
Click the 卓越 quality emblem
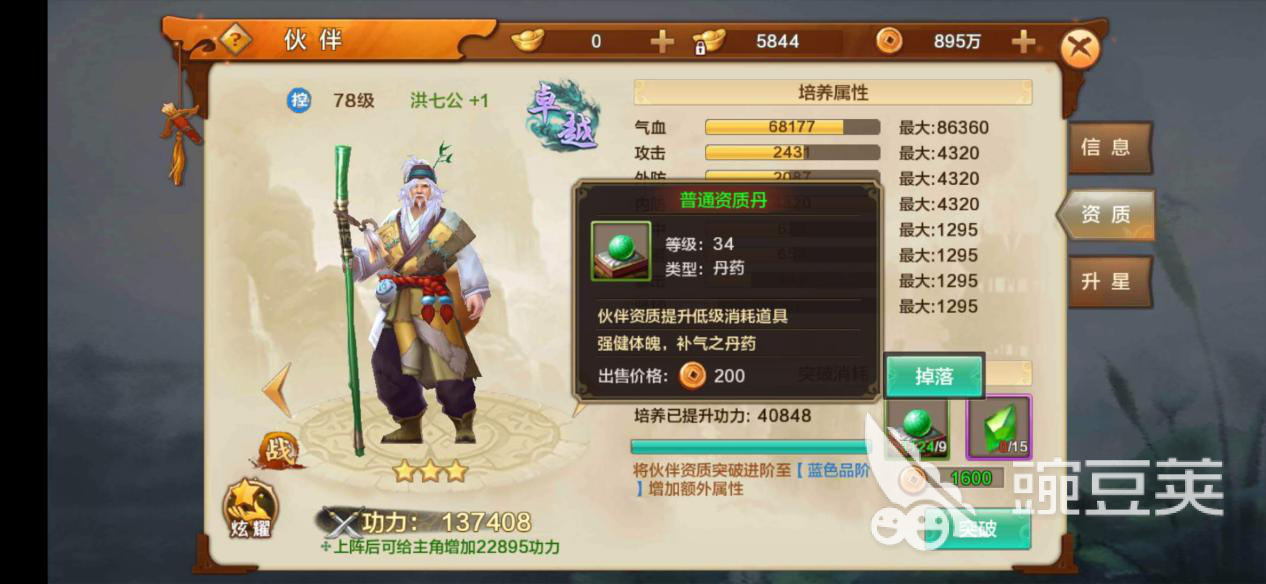564,117
